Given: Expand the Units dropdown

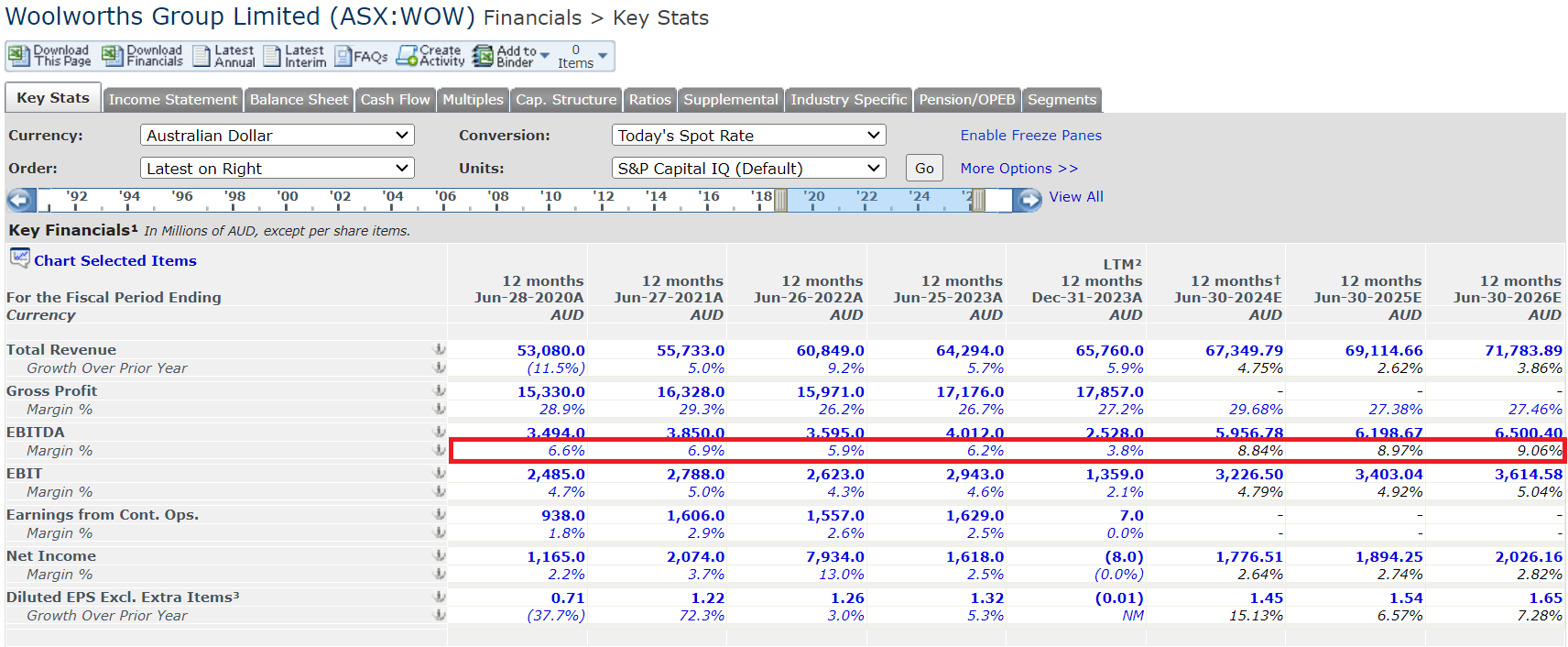Looking at the screenshot, I should click(x=748, y=169).
